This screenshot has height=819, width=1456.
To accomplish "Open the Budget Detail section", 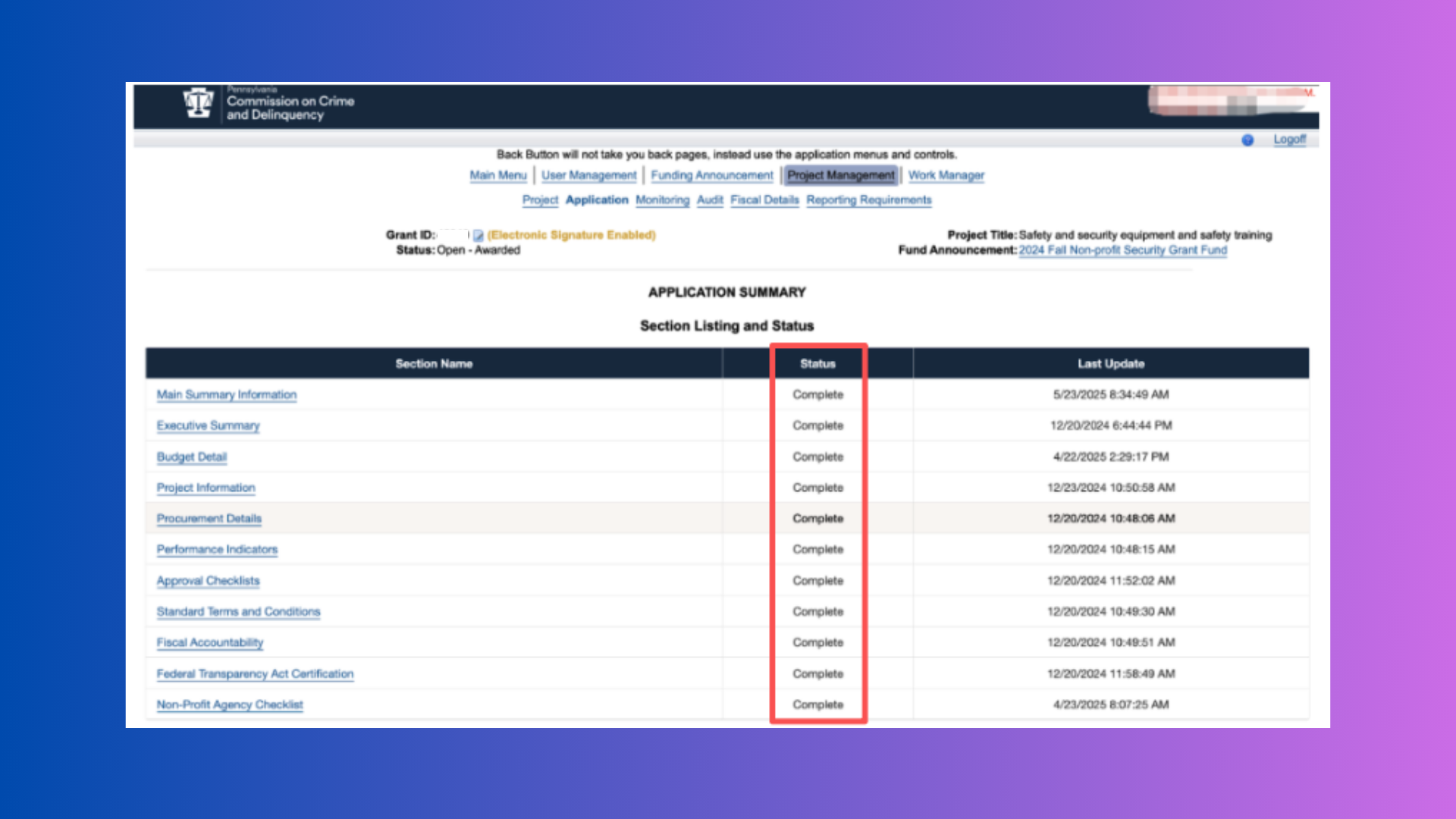I will click(191, 457).
